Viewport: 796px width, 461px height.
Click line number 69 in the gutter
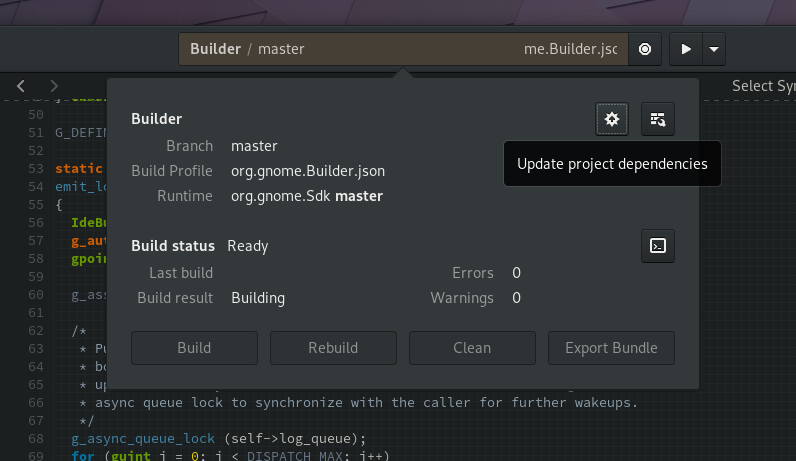pyautogui.click(x=36, y=455)
